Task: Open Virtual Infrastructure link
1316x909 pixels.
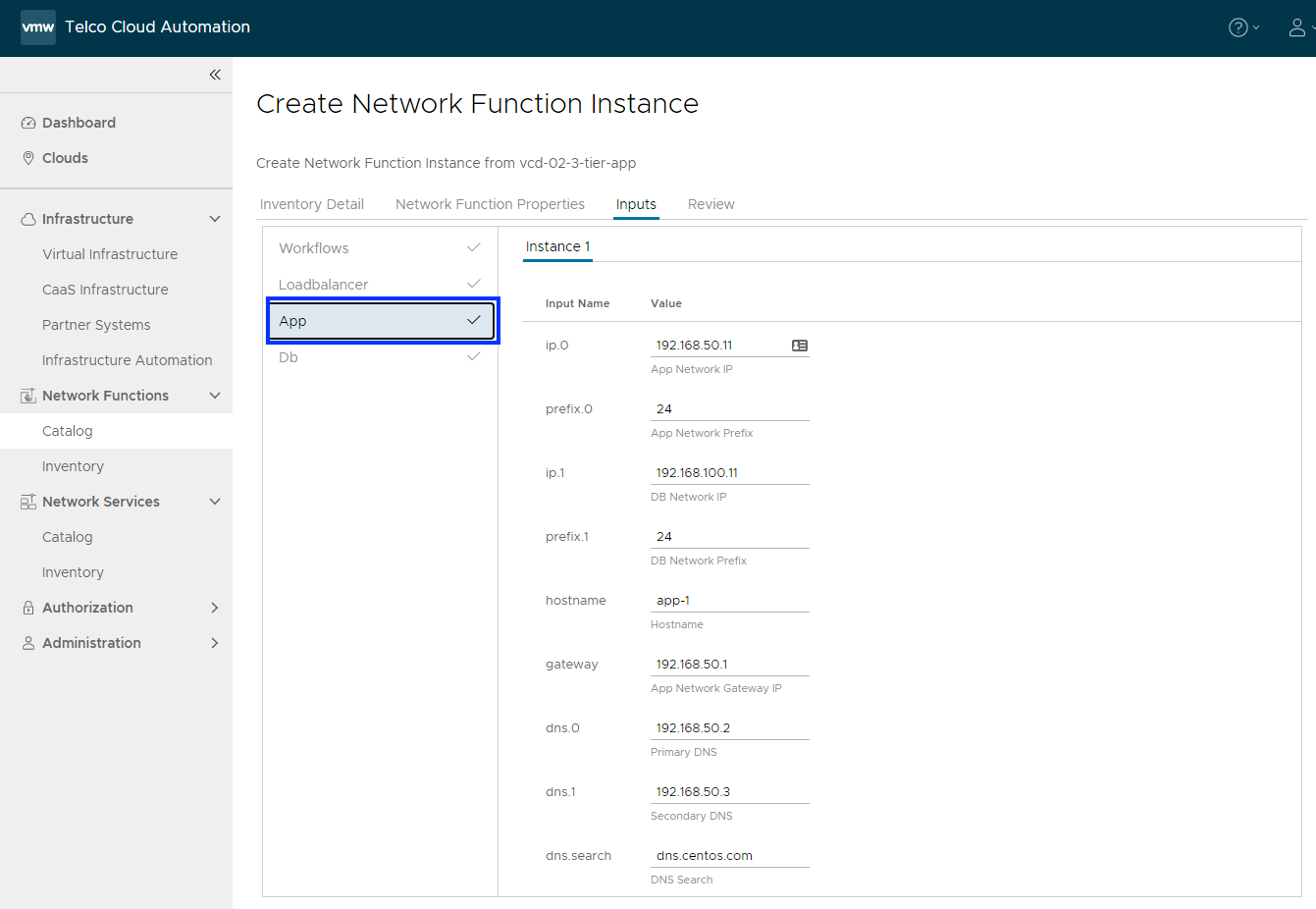Action: pos(110,254)
